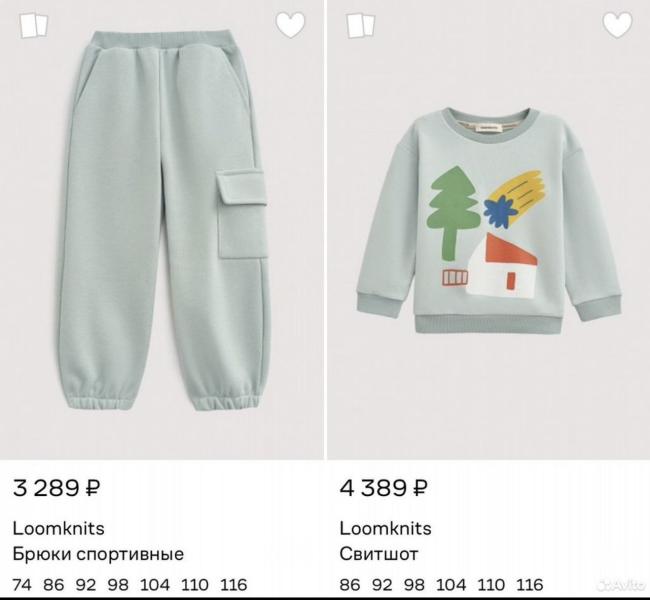Open similar items icon on sweatshirt card
This screenshot has width=650, height=600.
361,25
